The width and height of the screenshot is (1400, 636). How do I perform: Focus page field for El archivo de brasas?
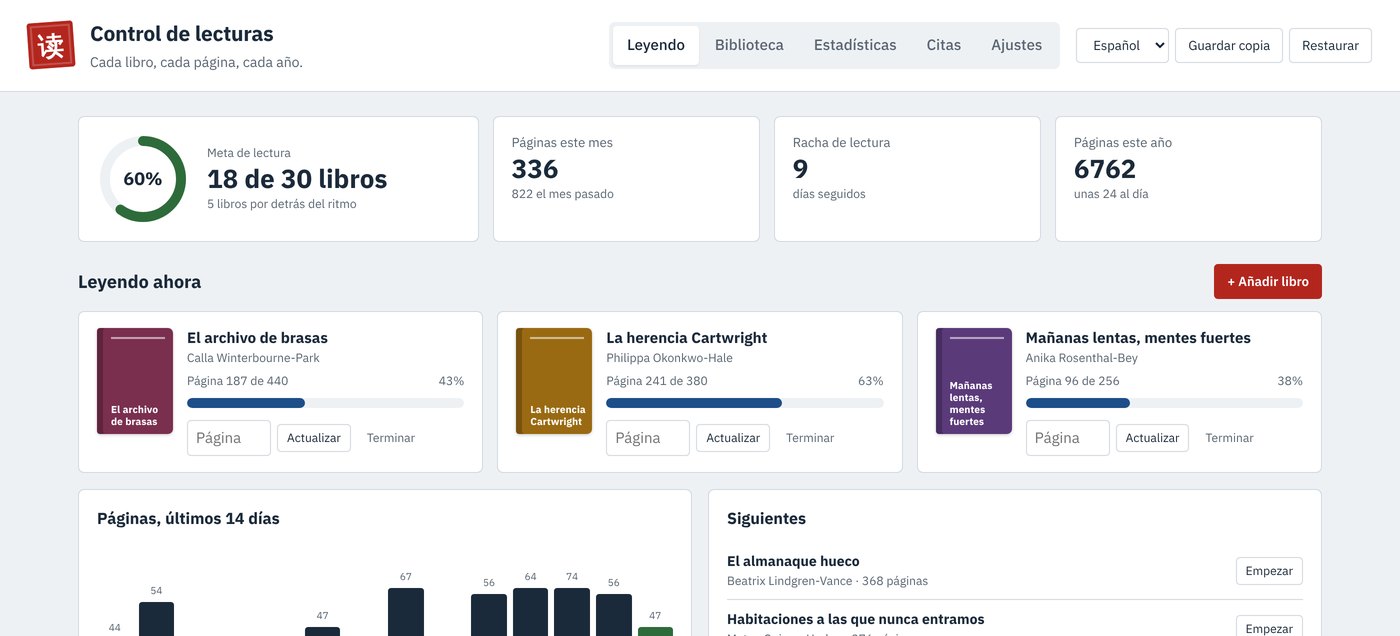click(229, 438)
